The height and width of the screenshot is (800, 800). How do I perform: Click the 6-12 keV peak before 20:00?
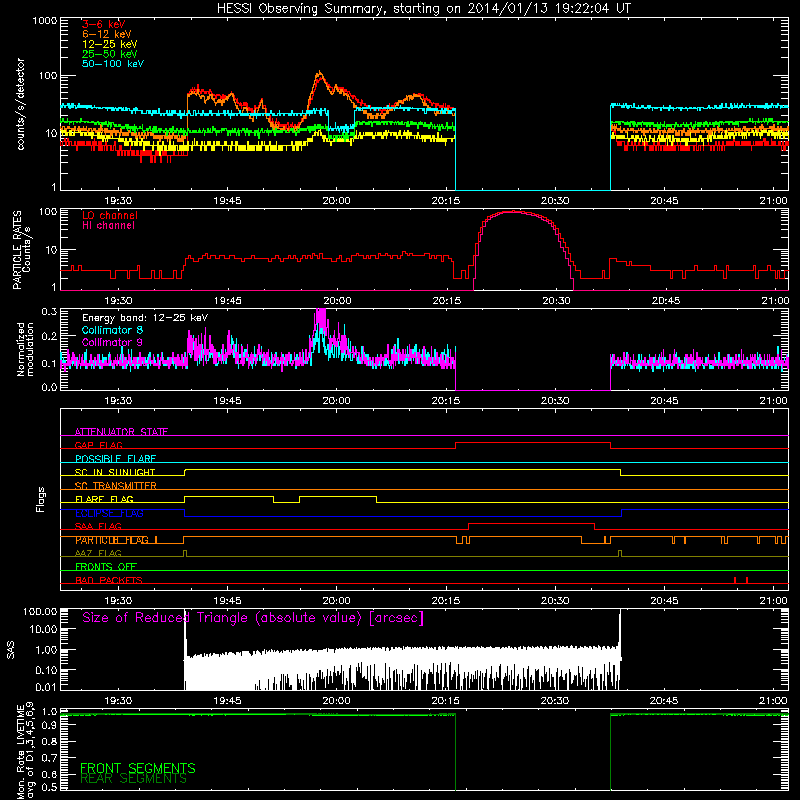click(319, 74)
